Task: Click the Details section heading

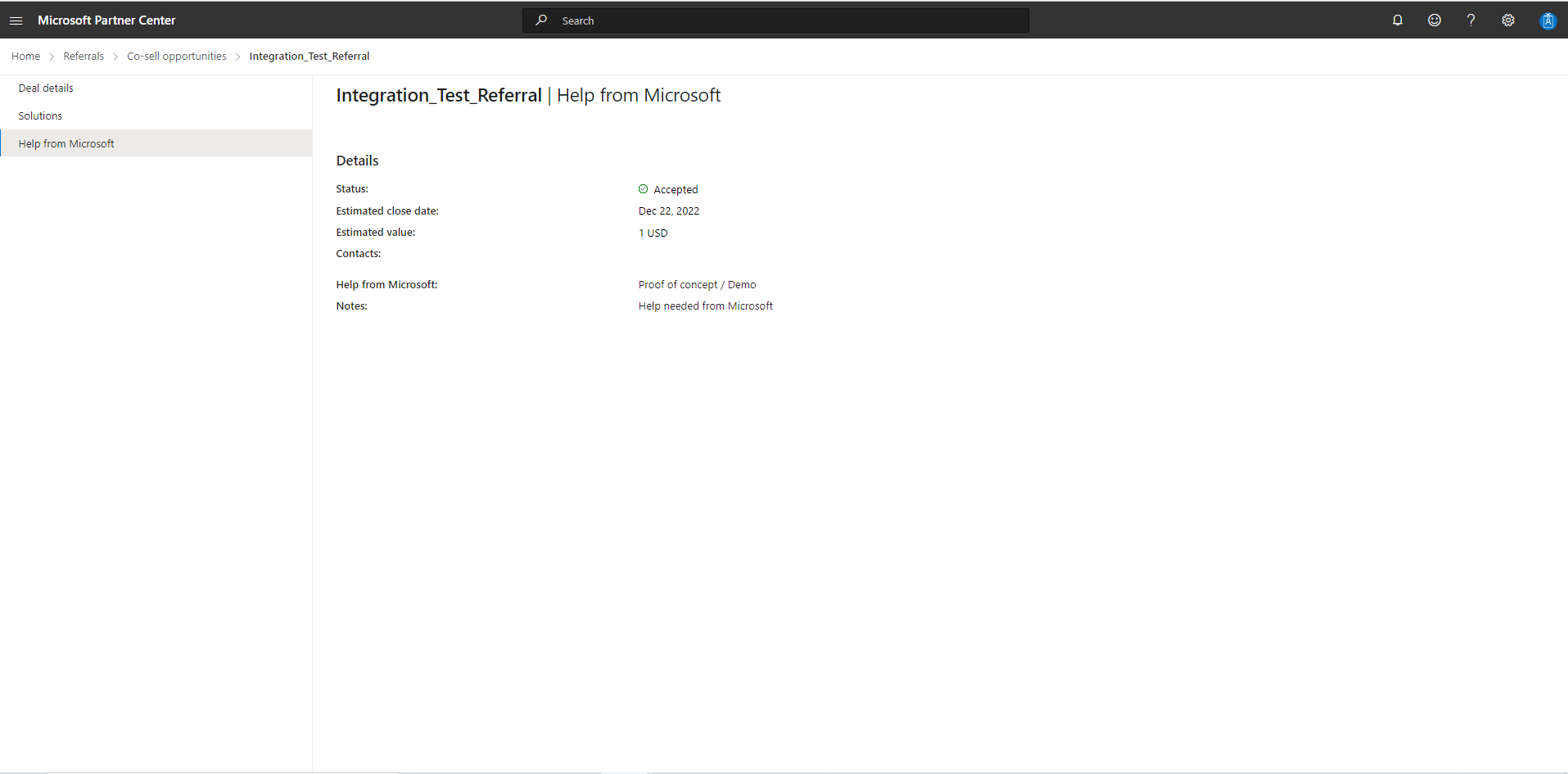Action: point(358,161)
